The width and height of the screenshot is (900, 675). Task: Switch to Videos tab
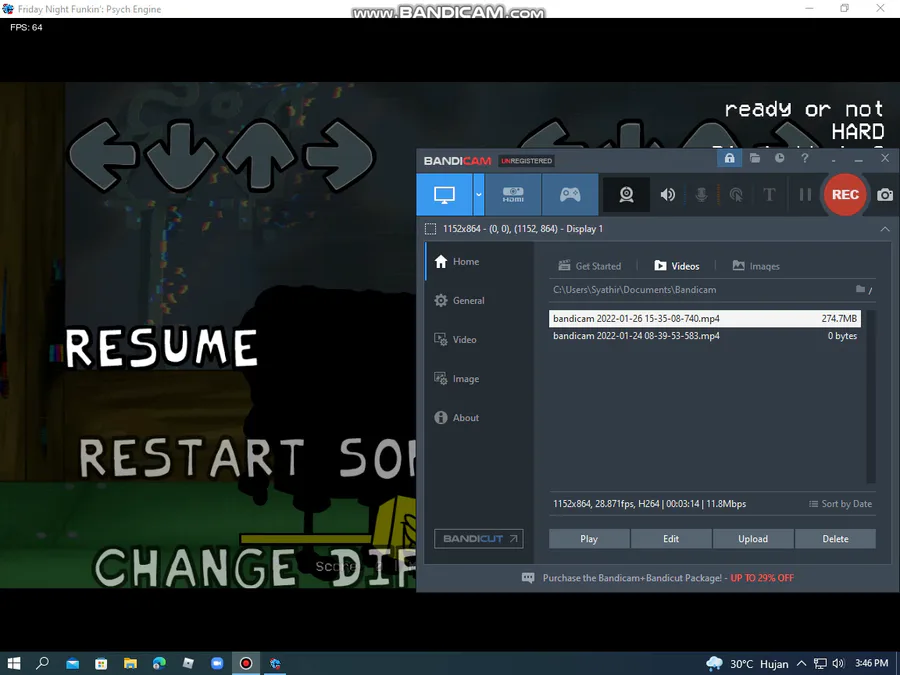(677, 266)
